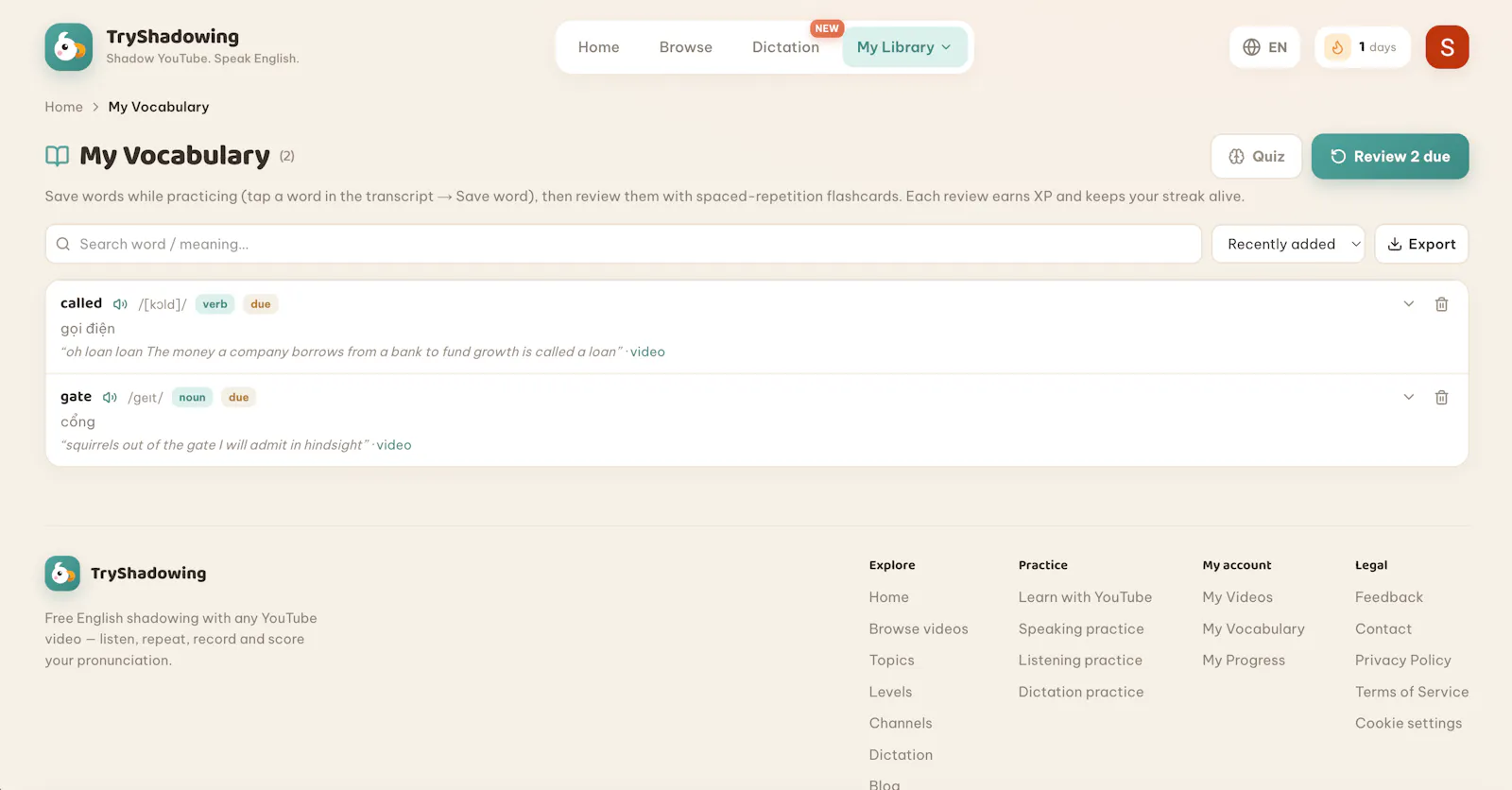Open My Vocabulary footer link

[x=1254, y=628]
